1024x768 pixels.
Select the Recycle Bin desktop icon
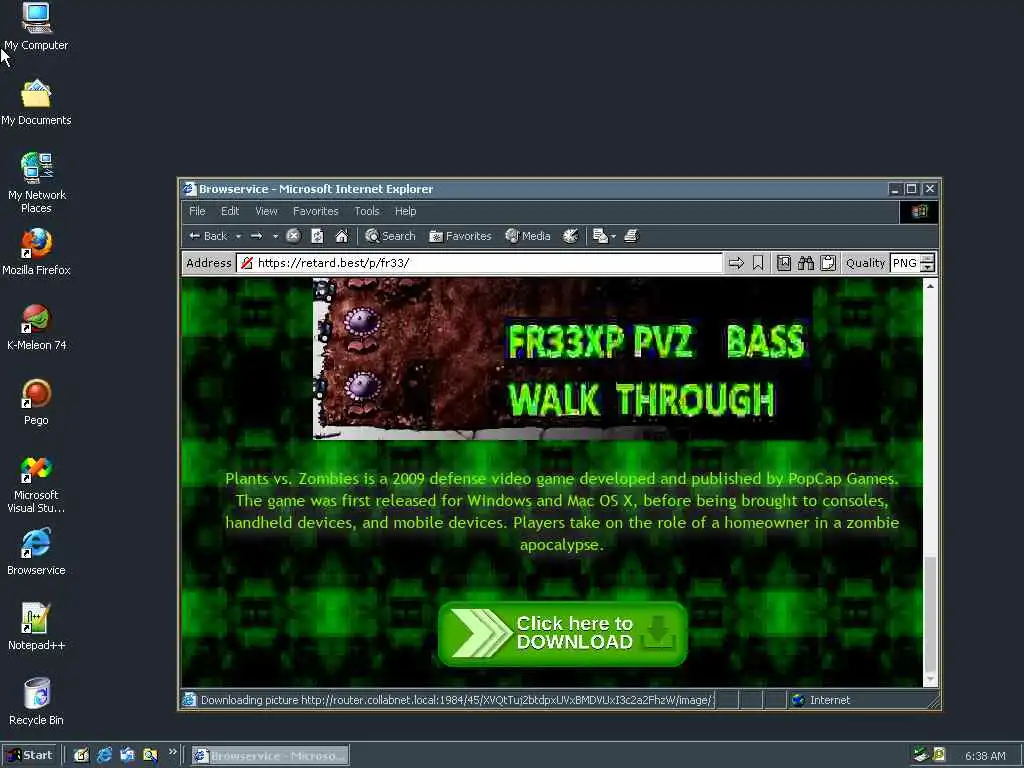[x=36, y=702]
